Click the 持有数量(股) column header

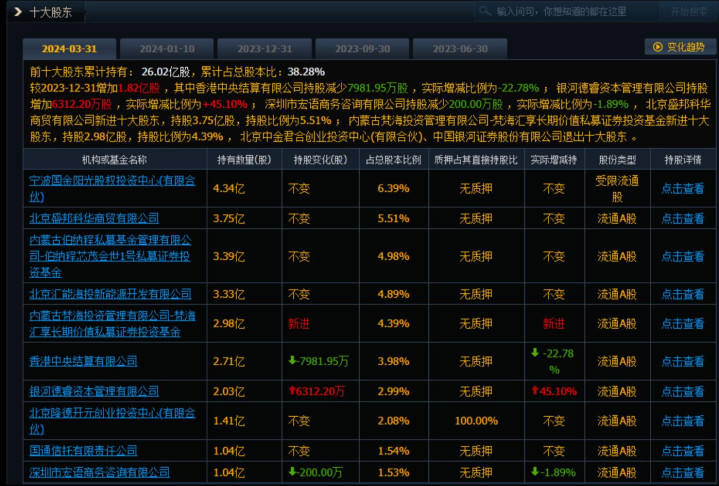tap(244, 160)
